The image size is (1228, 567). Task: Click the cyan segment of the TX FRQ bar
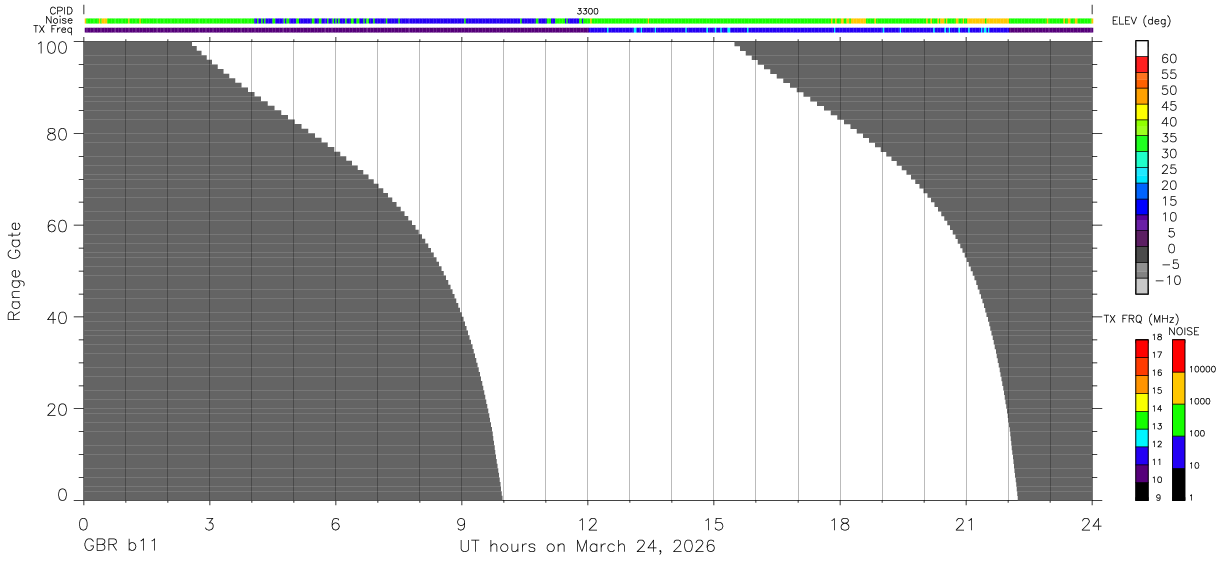pyautogui.click(x=1141, y=438)
